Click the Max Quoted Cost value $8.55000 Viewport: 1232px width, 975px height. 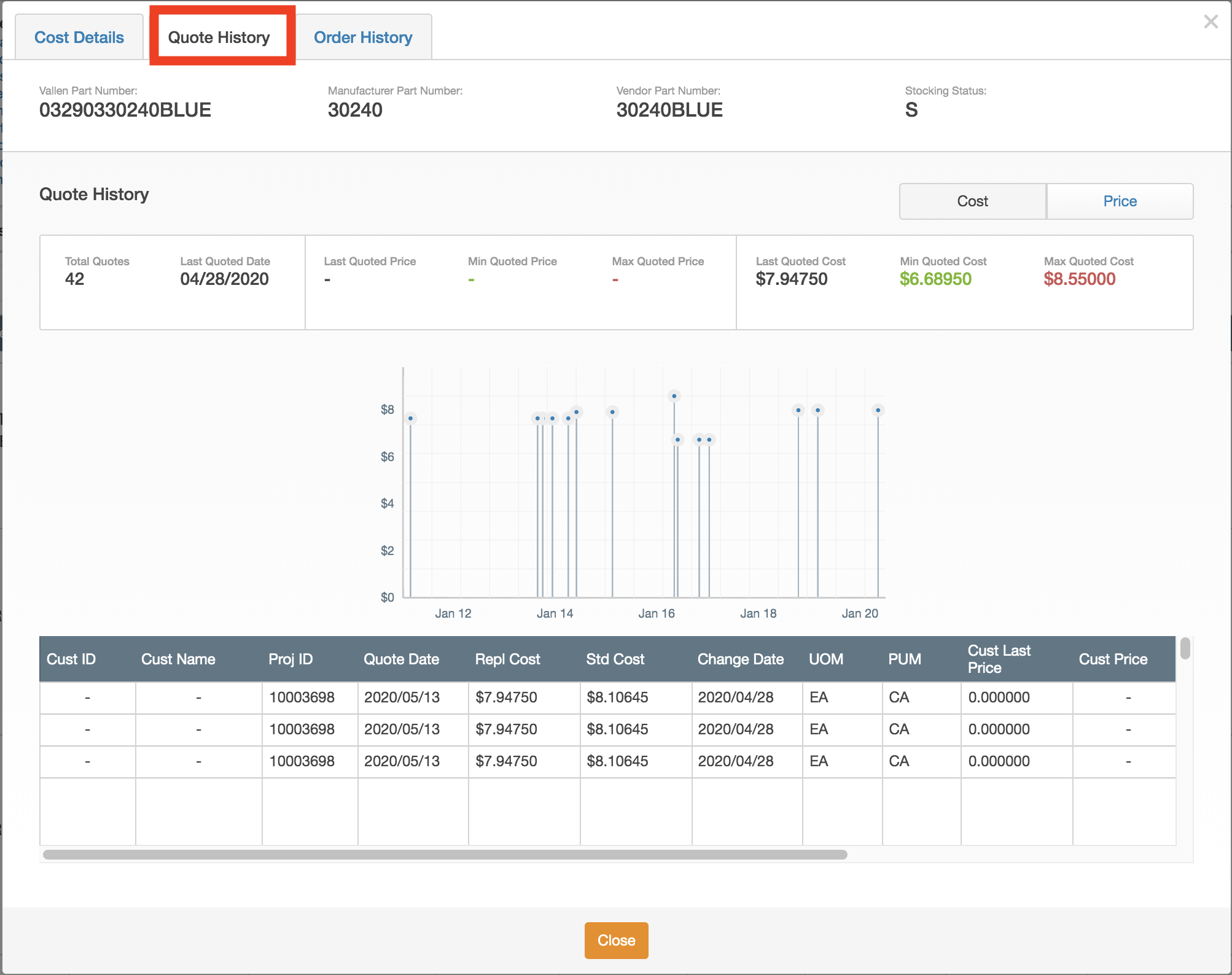(1079, 279)
